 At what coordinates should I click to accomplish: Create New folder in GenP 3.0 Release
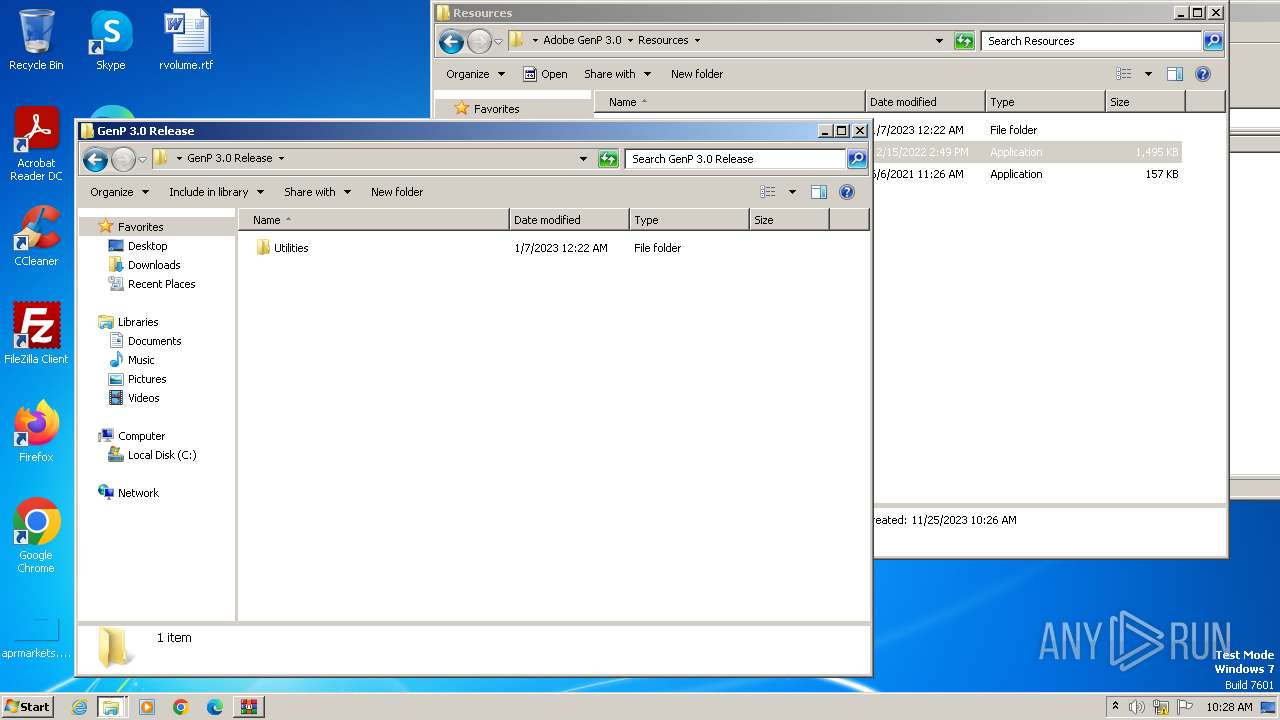tap(397, 192)
